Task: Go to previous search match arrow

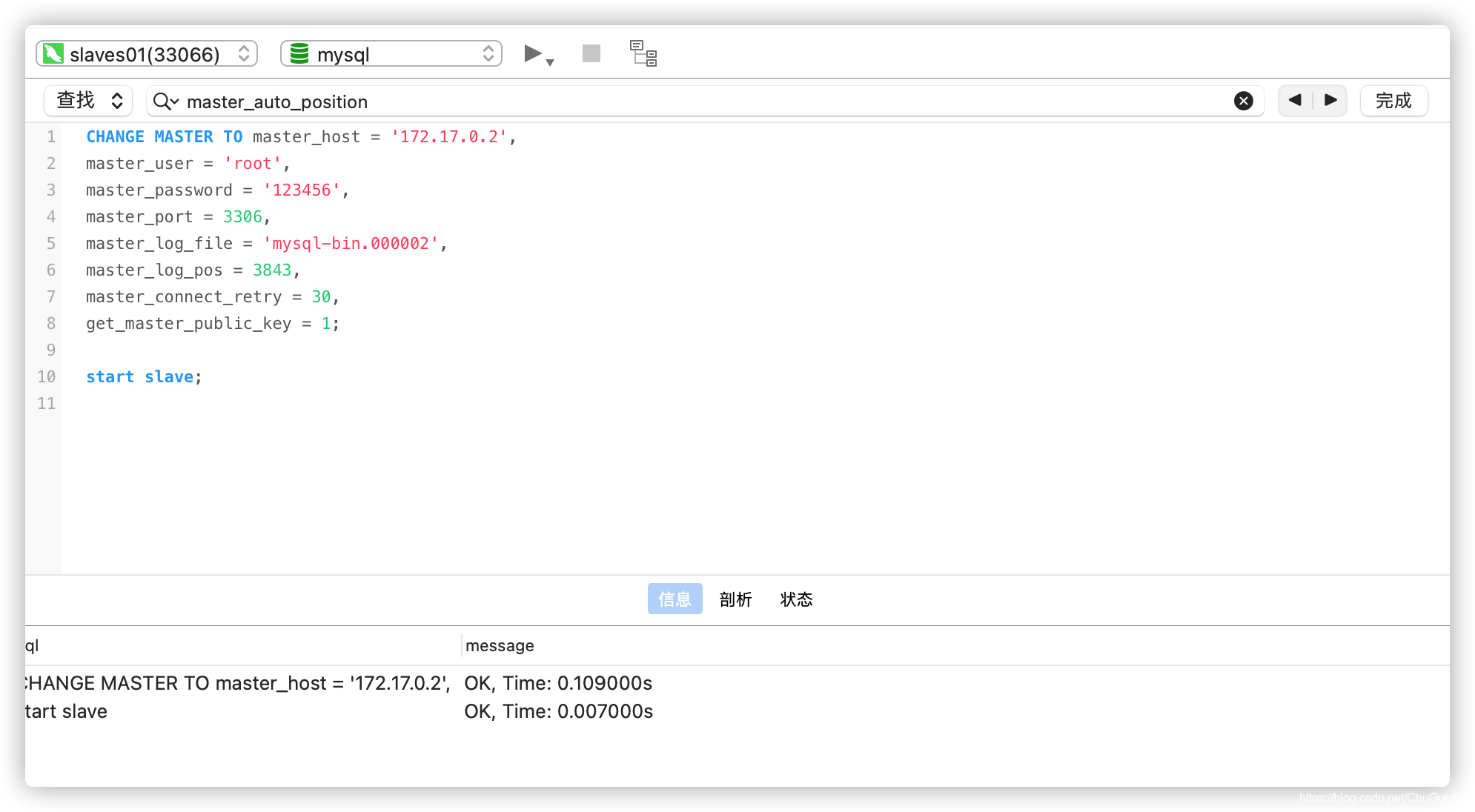Action: pyautogui.click(x=1295, y=100)
